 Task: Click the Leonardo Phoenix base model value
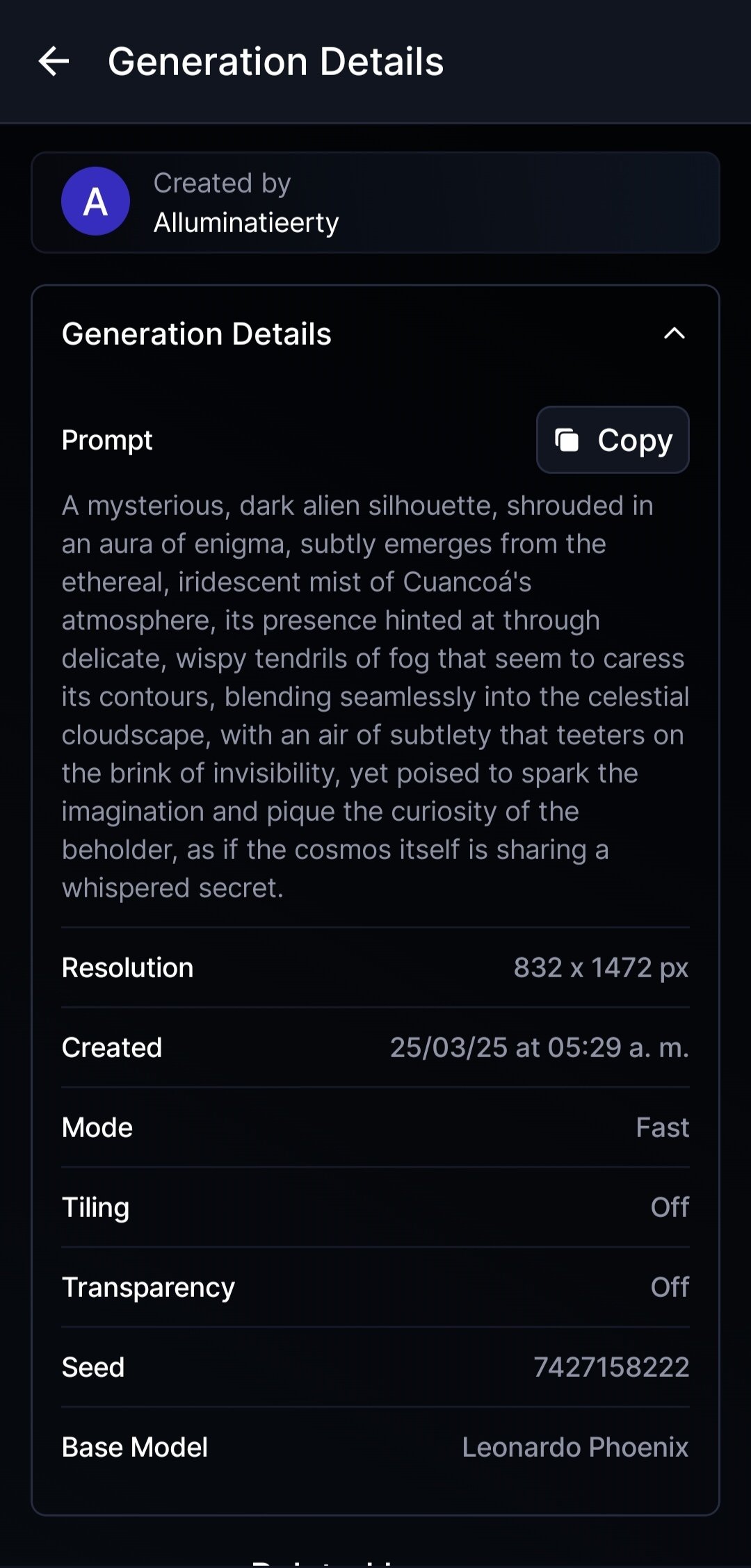click(575, 1447)
